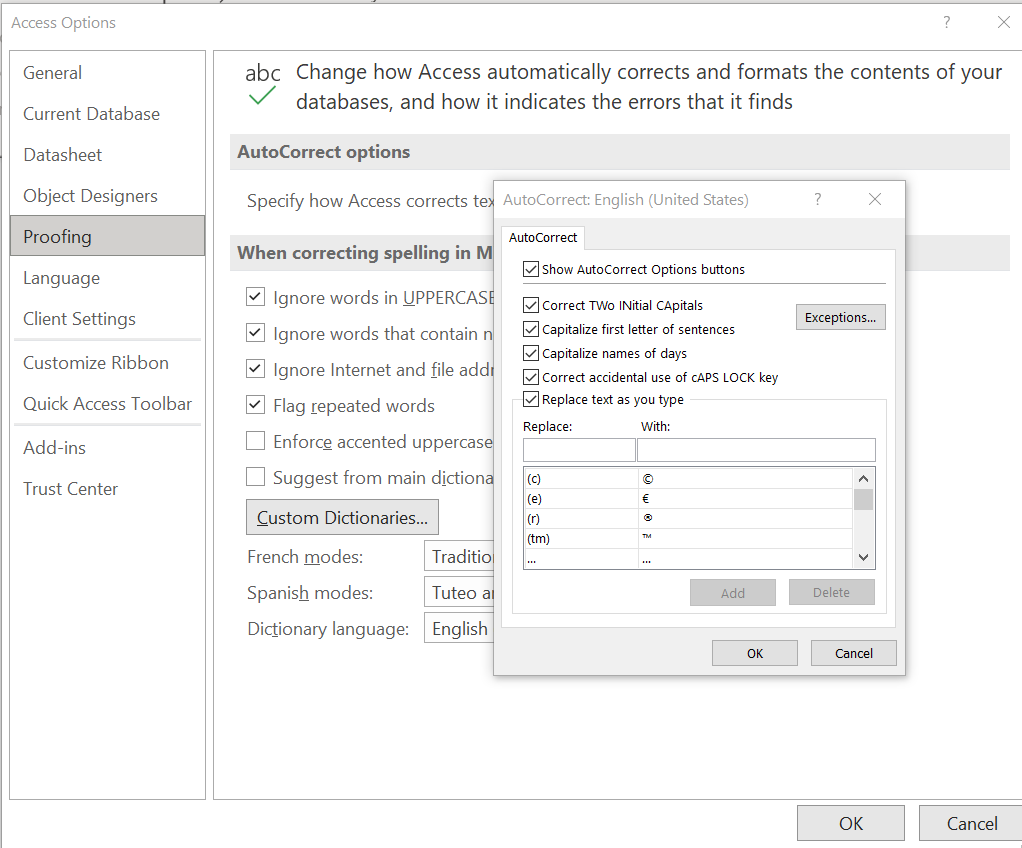Toggle Replace text as you type
Viewport: 1022px width, 848px height.
tap(531, 399)
